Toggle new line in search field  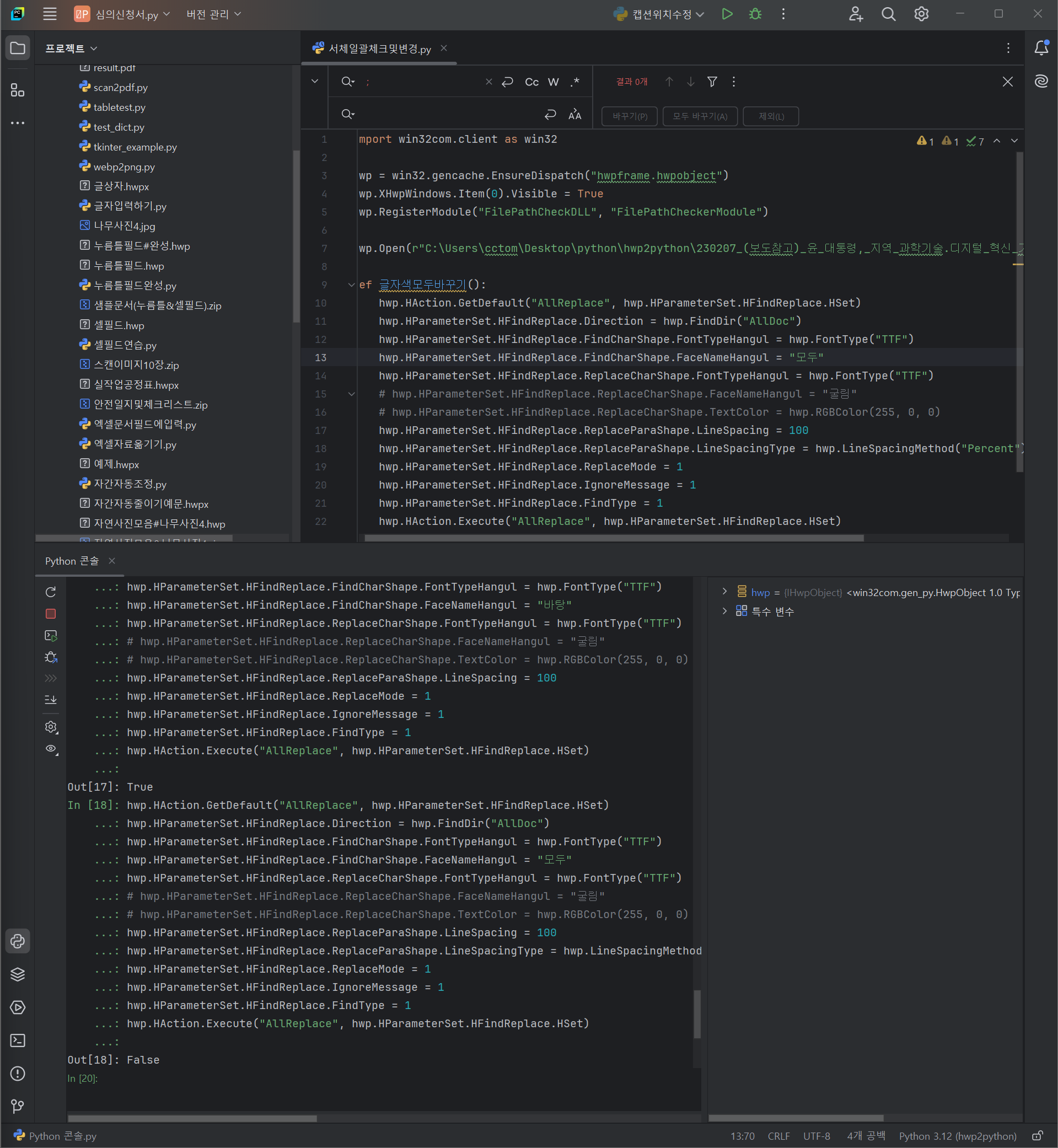coord(507,82)
